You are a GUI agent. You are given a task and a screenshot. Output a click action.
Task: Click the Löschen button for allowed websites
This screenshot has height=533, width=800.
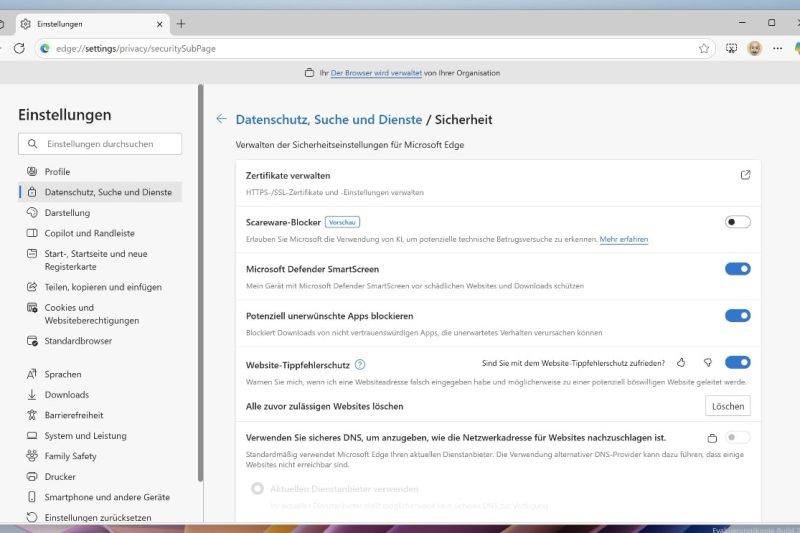pos(728,406)
